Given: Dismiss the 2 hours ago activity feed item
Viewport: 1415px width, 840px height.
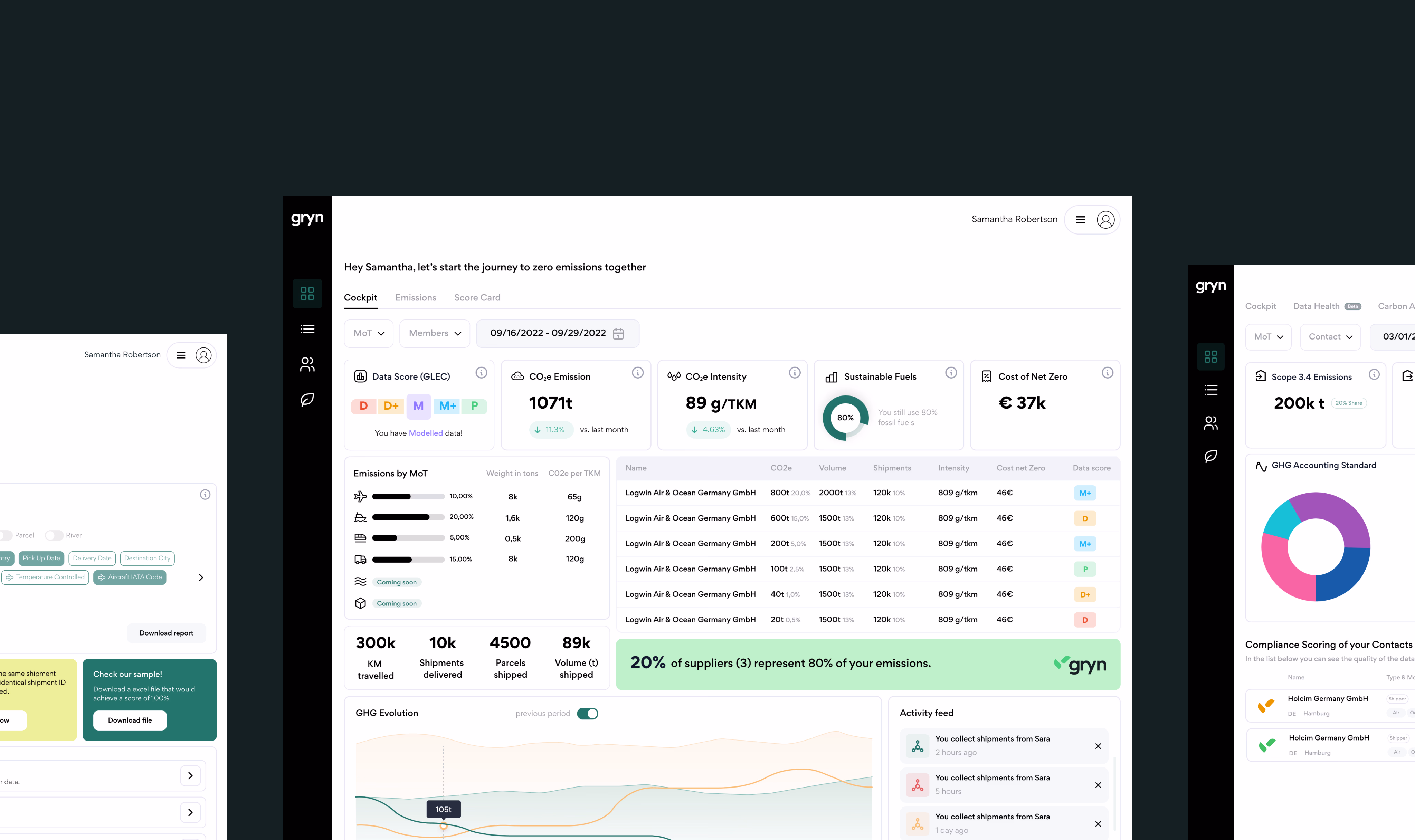Looking at the screenshot, I should [x=1098, y=746].
